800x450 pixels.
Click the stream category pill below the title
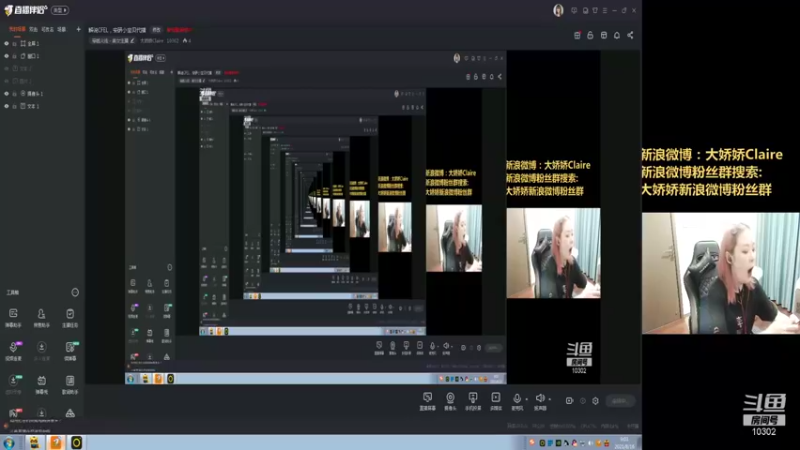112,41
